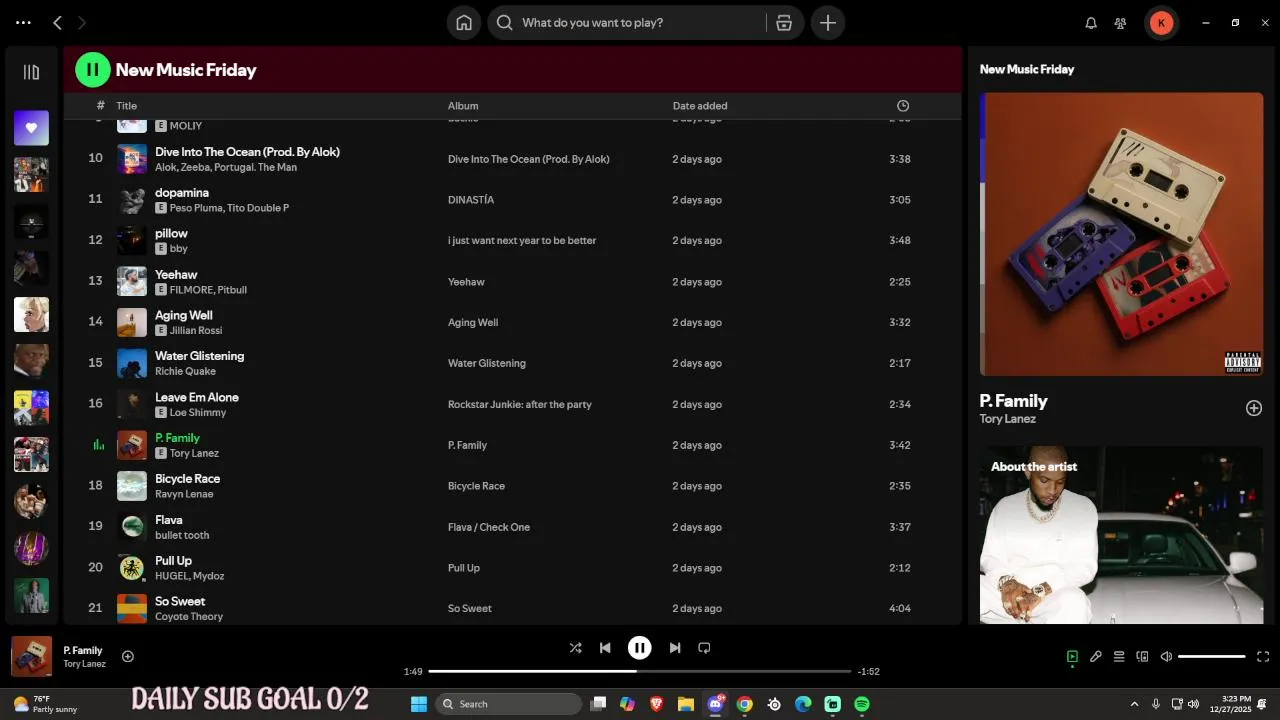Go forward with right arrow

[82, 22]
